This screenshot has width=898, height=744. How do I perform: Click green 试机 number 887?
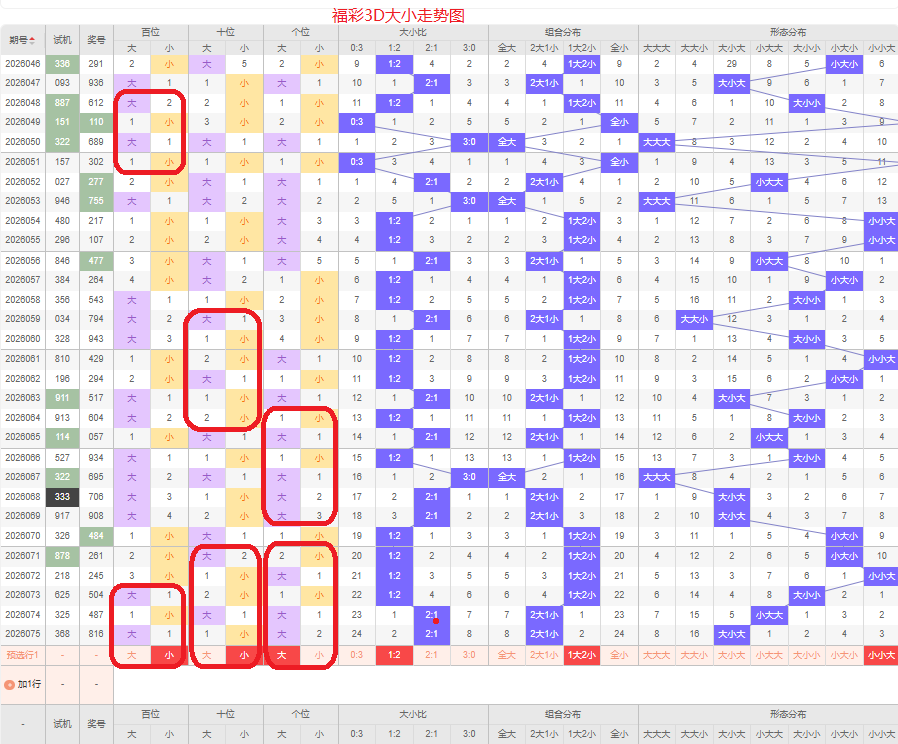coord(62,103)
